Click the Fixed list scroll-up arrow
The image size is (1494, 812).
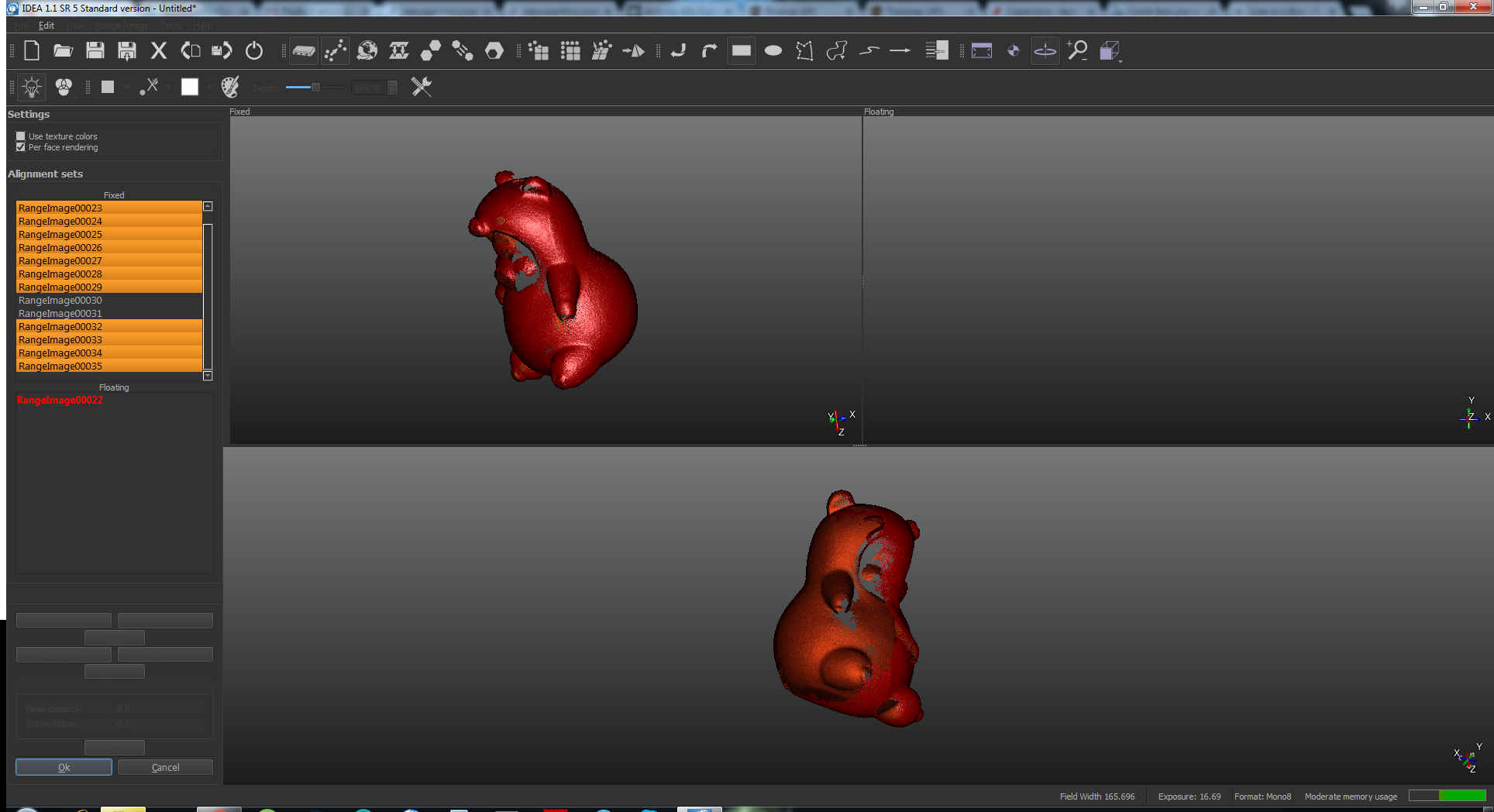(x=208, y=207)
